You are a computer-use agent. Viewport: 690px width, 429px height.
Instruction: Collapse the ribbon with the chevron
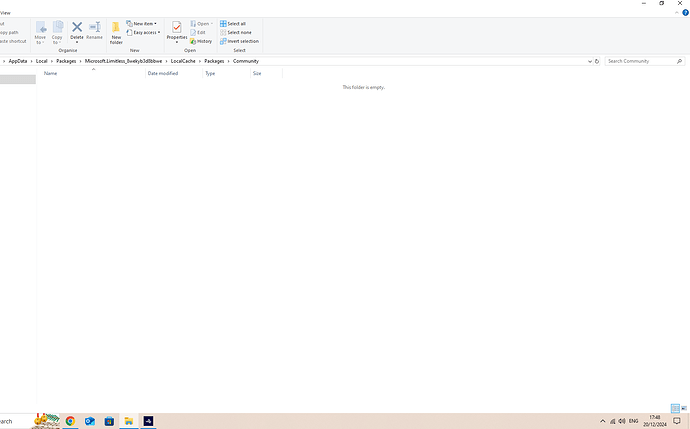tap(676, 13)
